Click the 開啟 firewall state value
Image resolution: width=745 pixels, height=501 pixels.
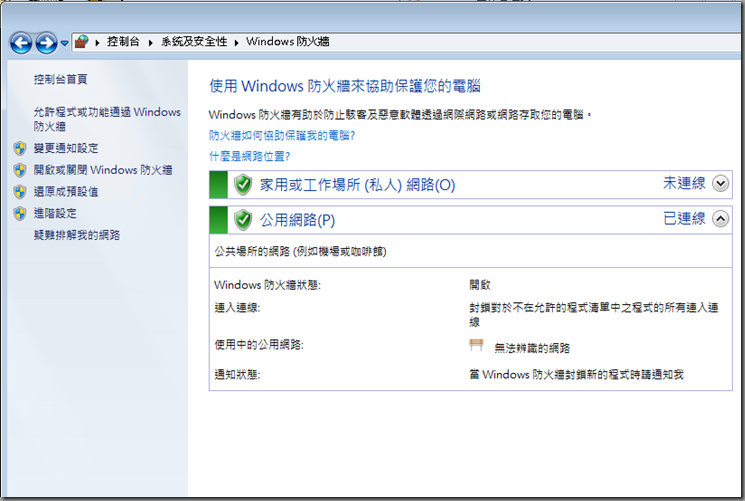point(480,285)
